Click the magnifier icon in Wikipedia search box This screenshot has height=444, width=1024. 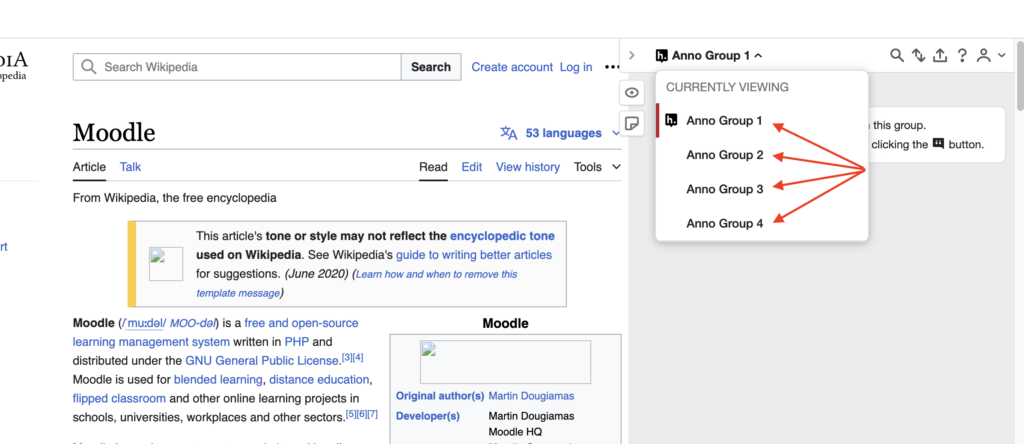click(89, 67)
